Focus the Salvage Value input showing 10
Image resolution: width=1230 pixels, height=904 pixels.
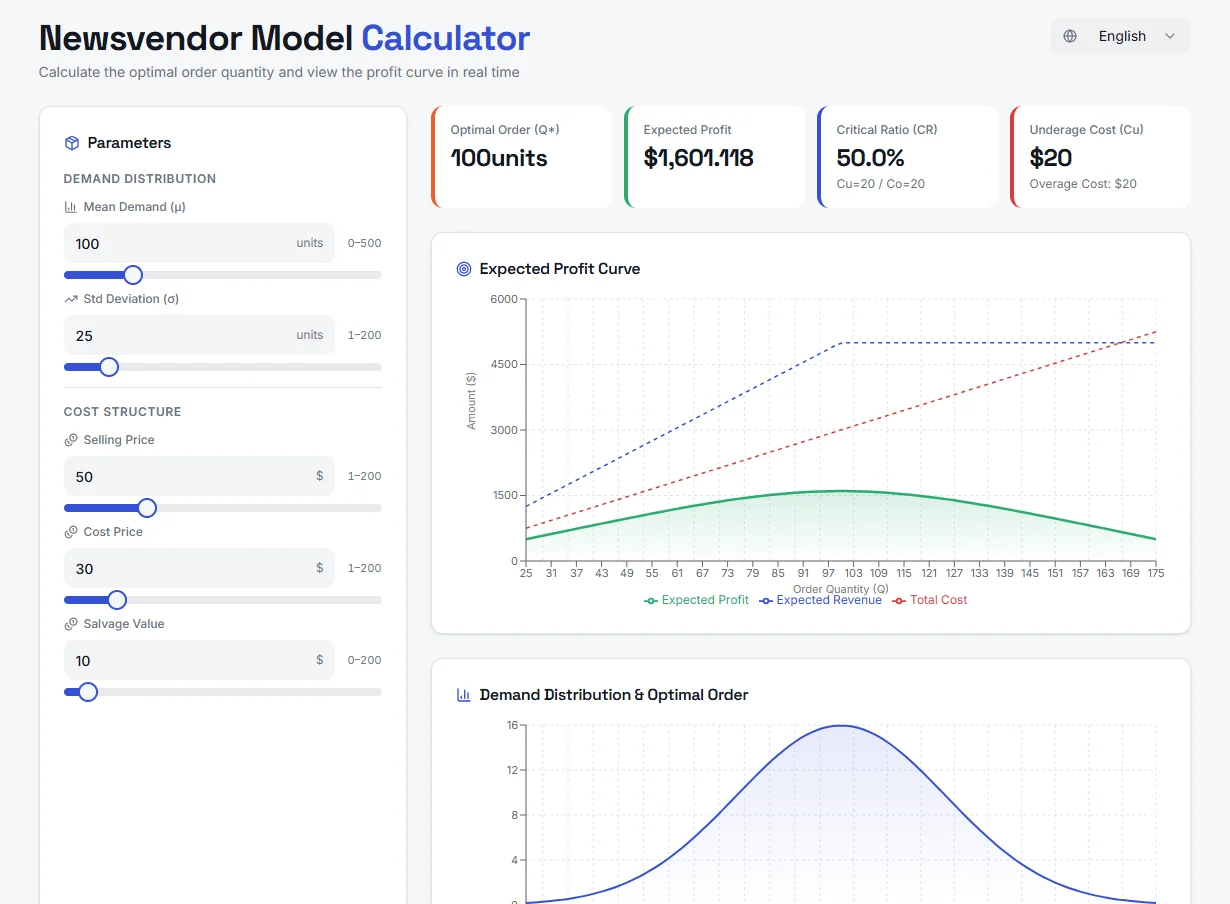199,660
